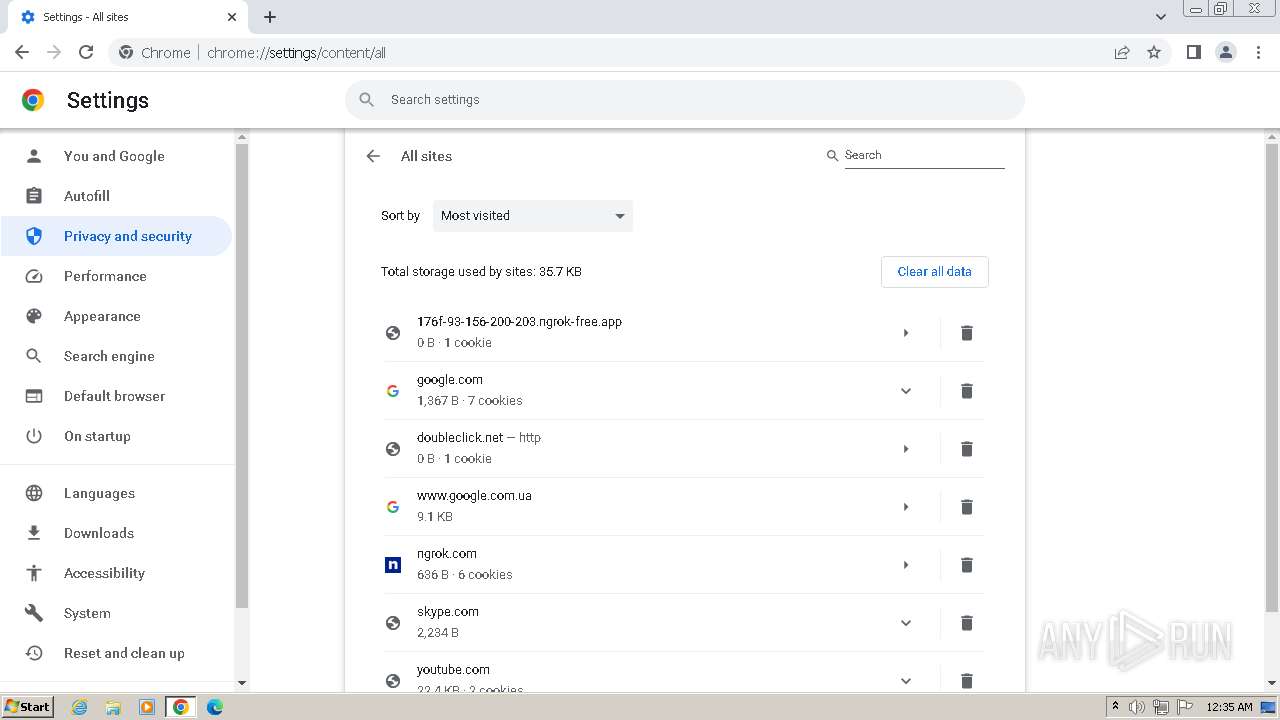Expand youtube.com site group
This screenshot has width=1280, height=720.
(x=906, y=681)
